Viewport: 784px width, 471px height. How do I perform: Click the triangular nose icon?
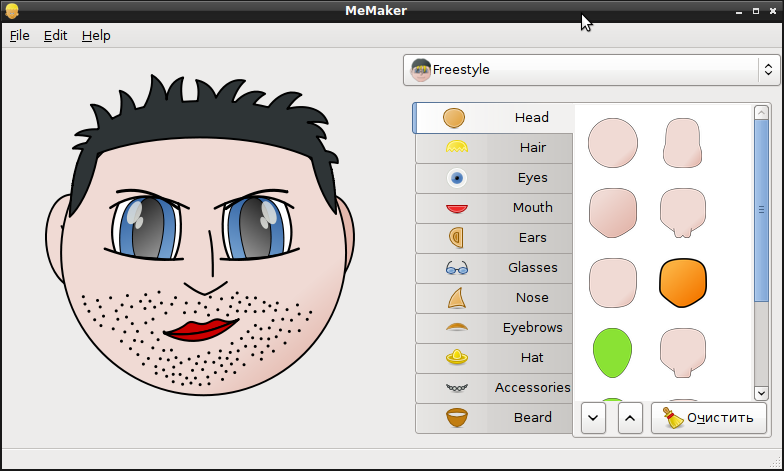click(x=457, y=298)
